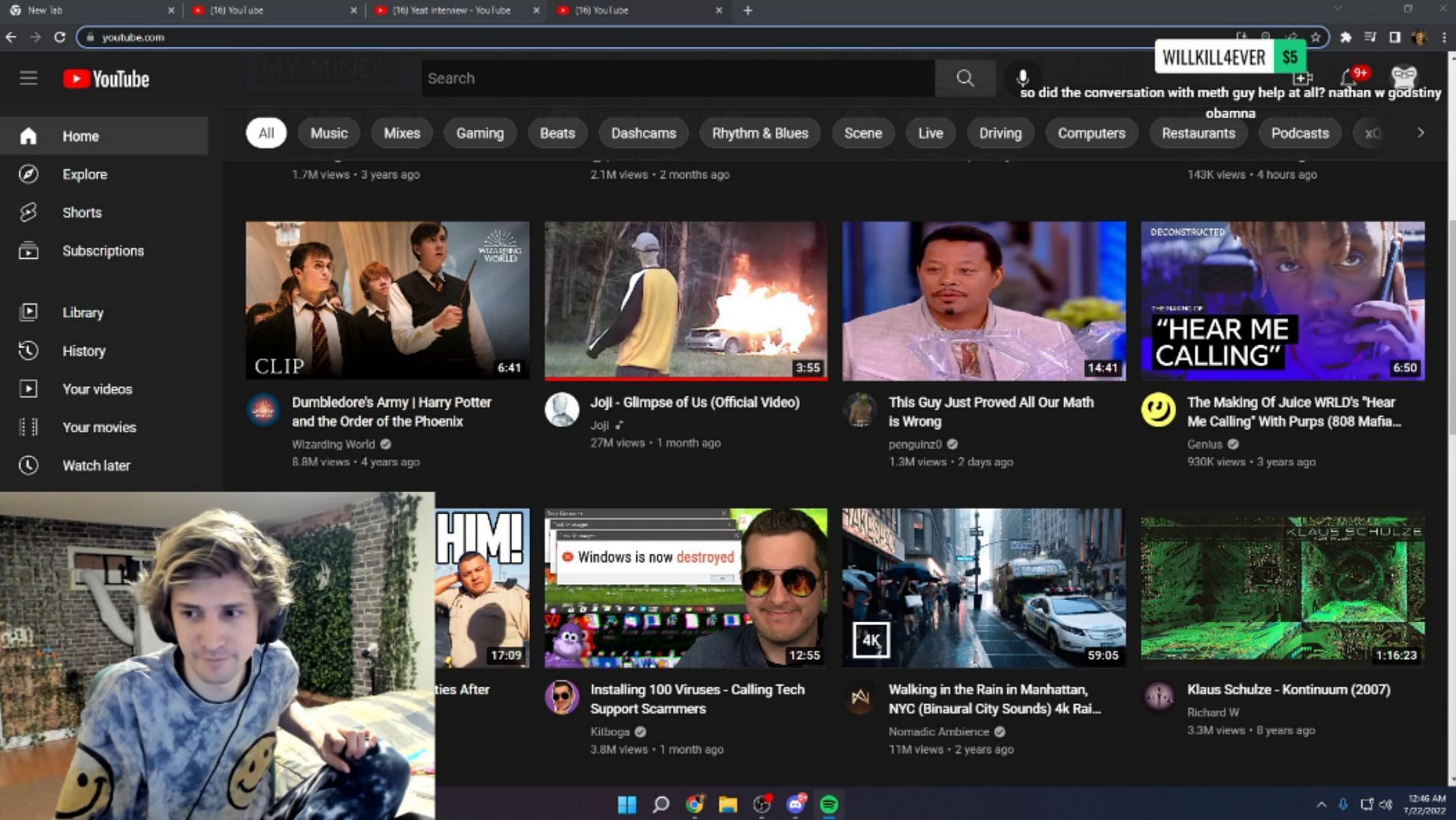Click Installing 100 Viruses video title

click(697, 699)
